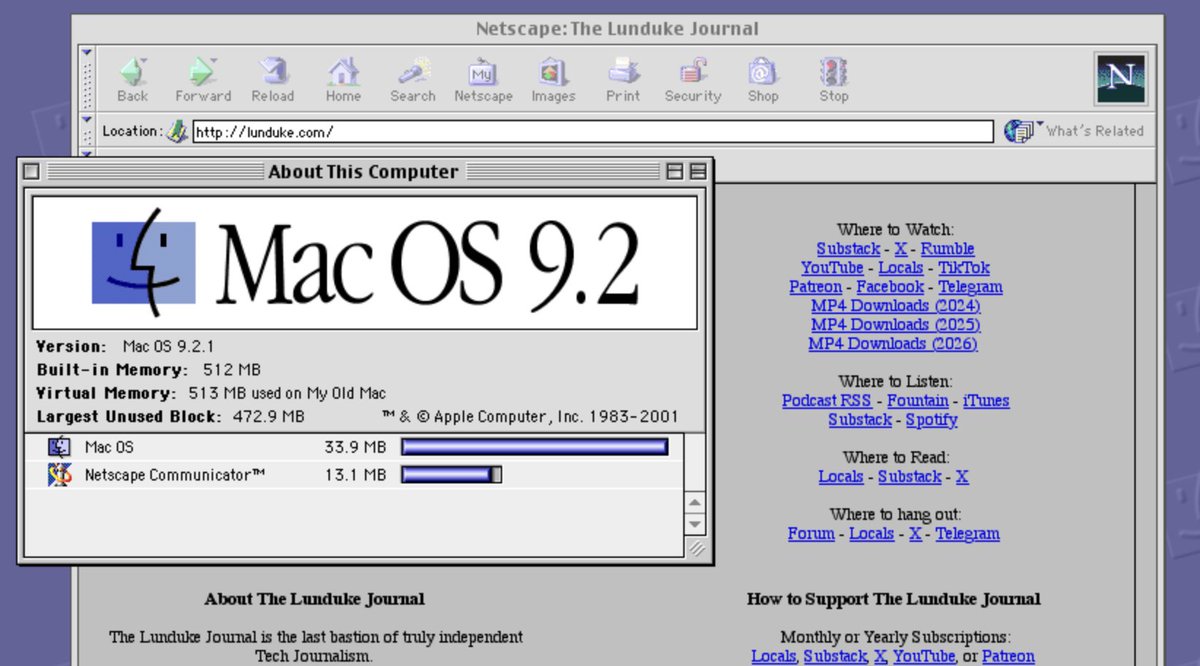Viewport: 1200px width, 666px height.
Task: Open the Podcast RSS link
Action: point(827,401)
